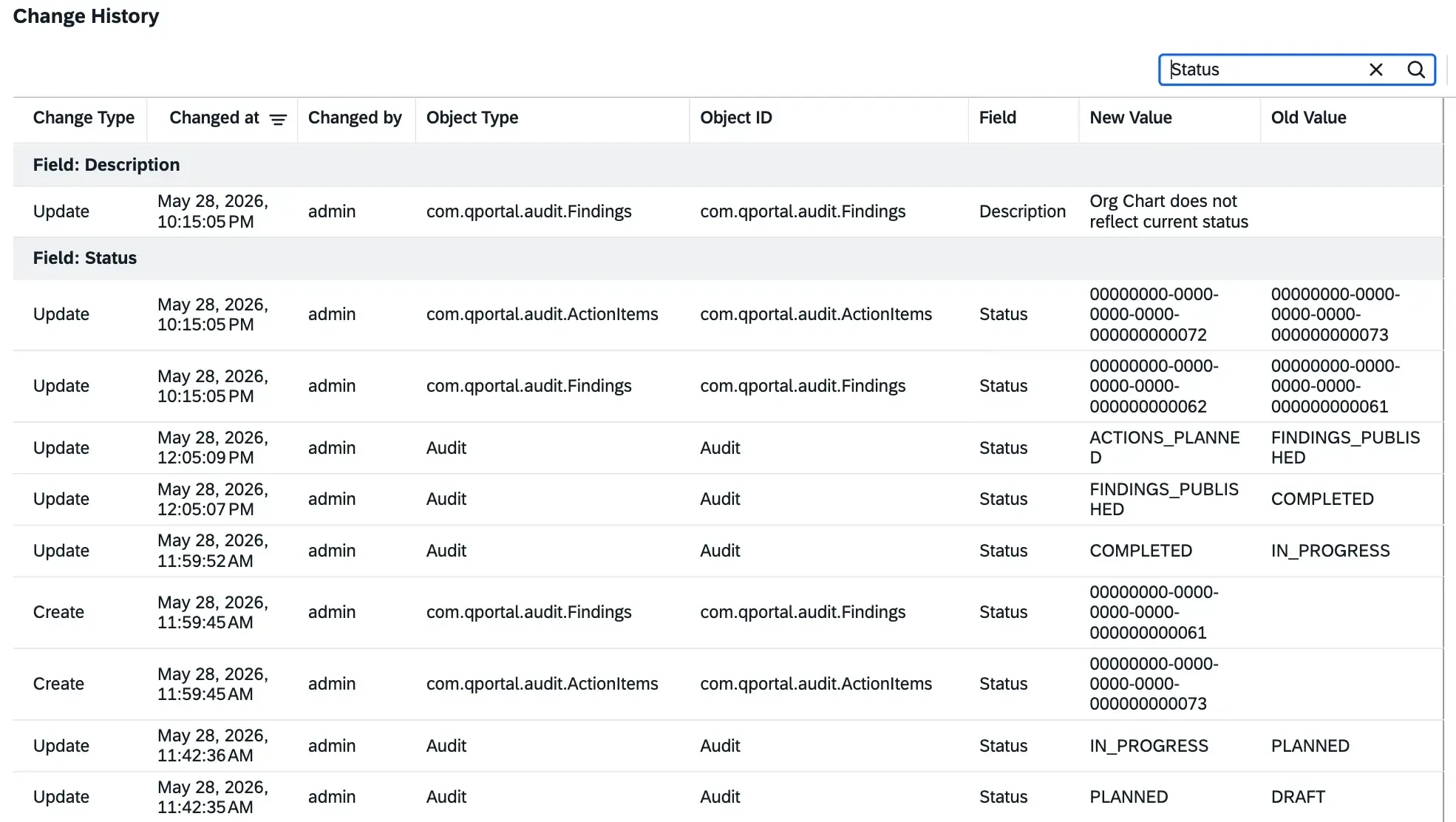Viewport: 1456px width, 822px height.
Task: Select timestamp May 28, 2026, 11:42:35 AM
Action: tap(213, 797)
